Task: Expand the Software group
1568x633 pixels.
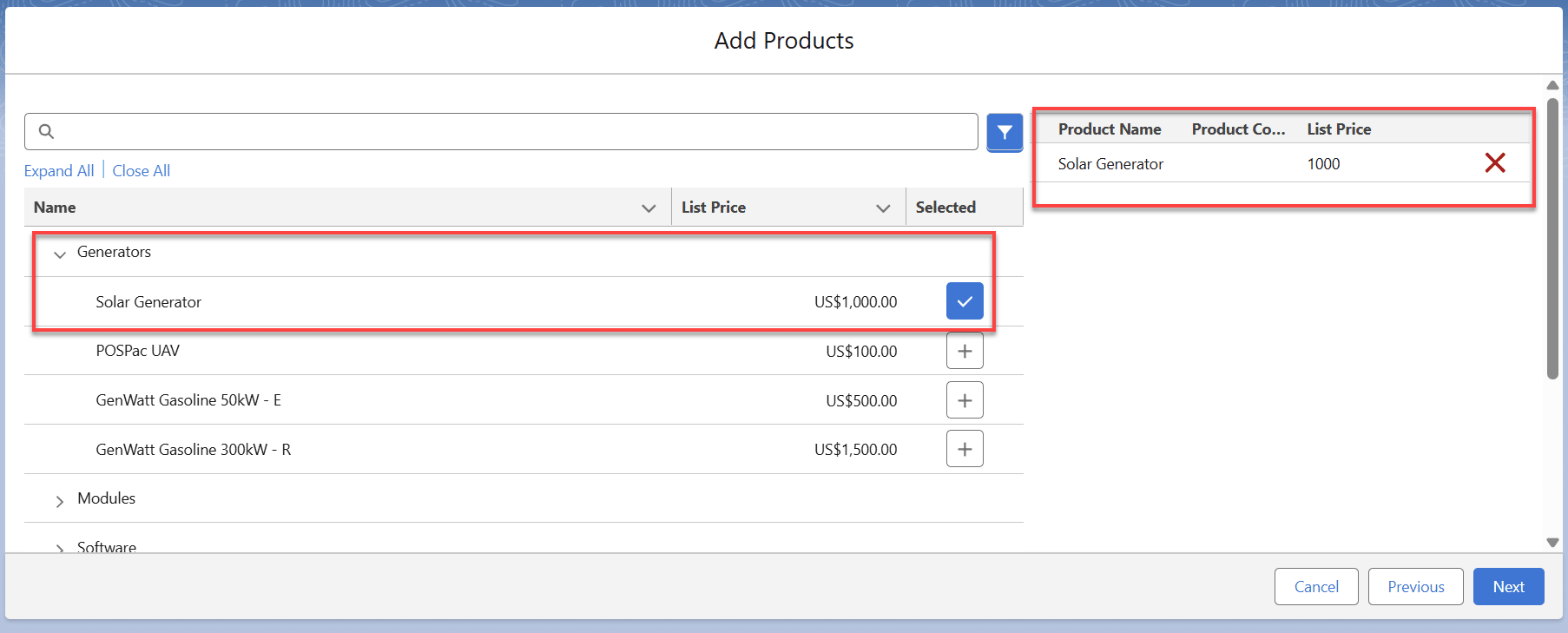Action: point(60,548)
